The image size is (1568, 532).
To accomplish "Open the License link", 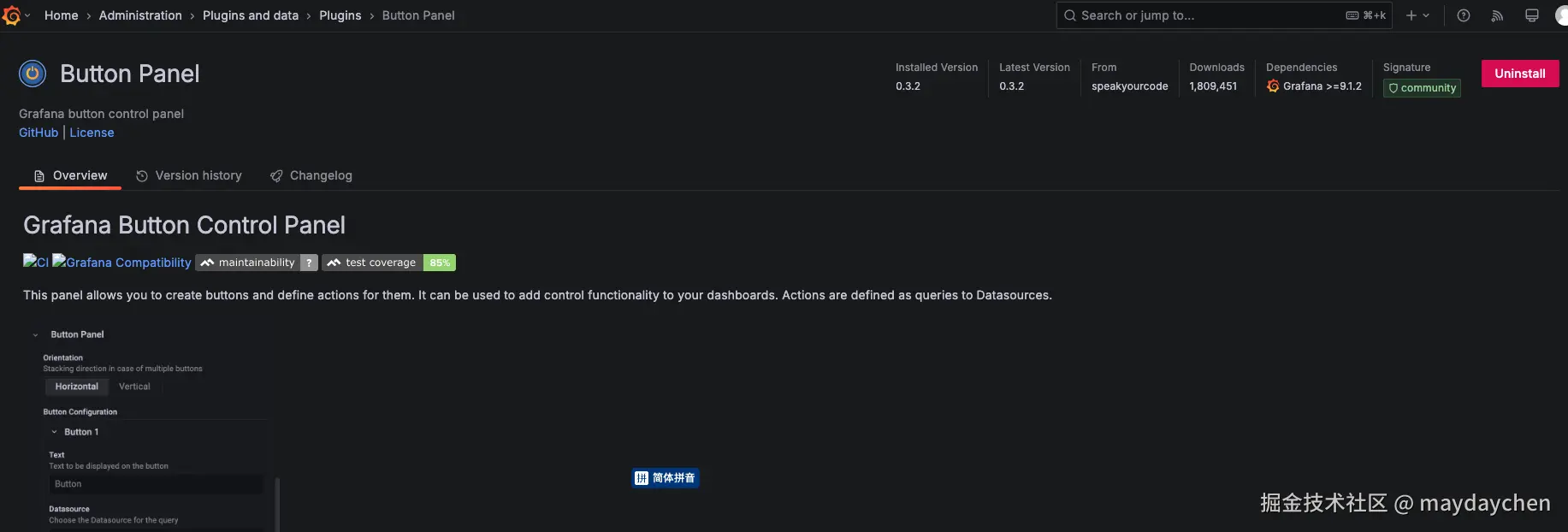I will [92, 133].
